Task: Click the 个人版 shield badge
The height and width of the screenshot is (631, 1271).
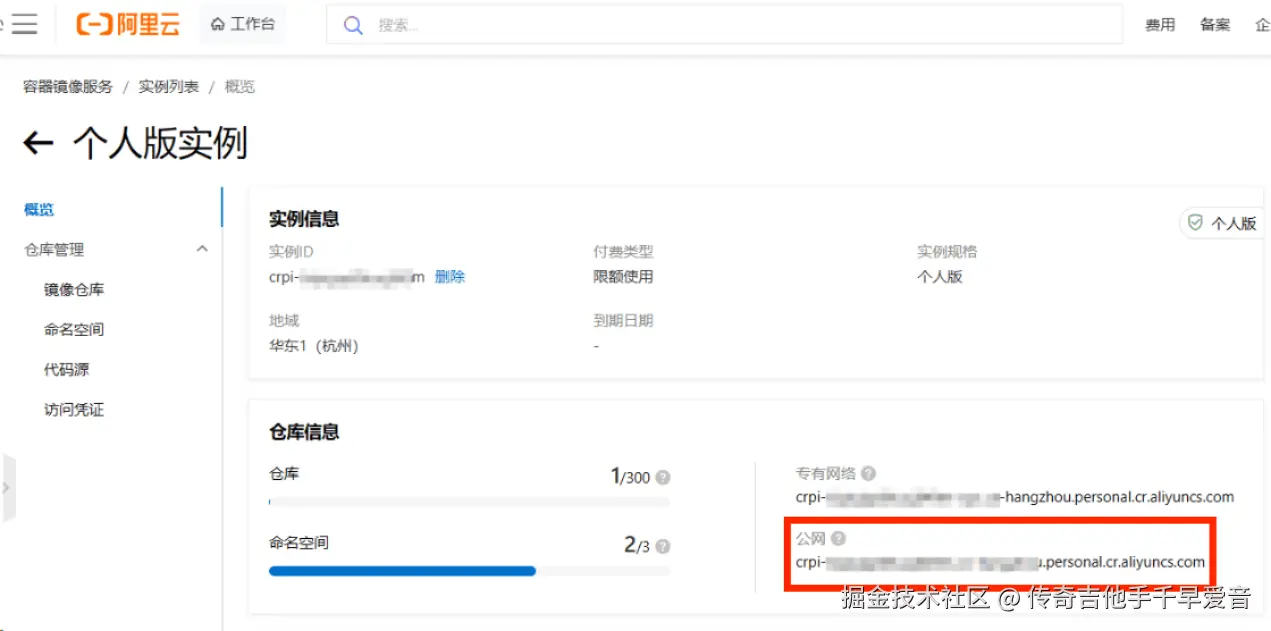Action: pyautogui.click(x=1222, y=223)
